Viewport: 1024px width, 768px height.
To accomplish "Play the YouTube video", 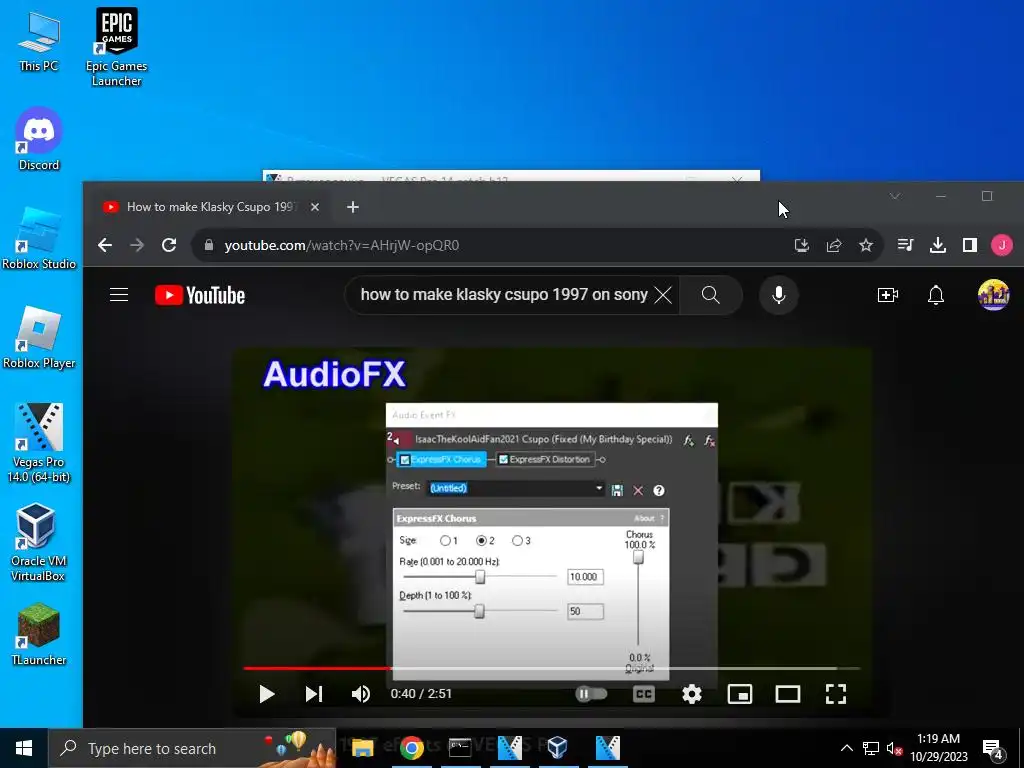I will (x=266, y=694).
